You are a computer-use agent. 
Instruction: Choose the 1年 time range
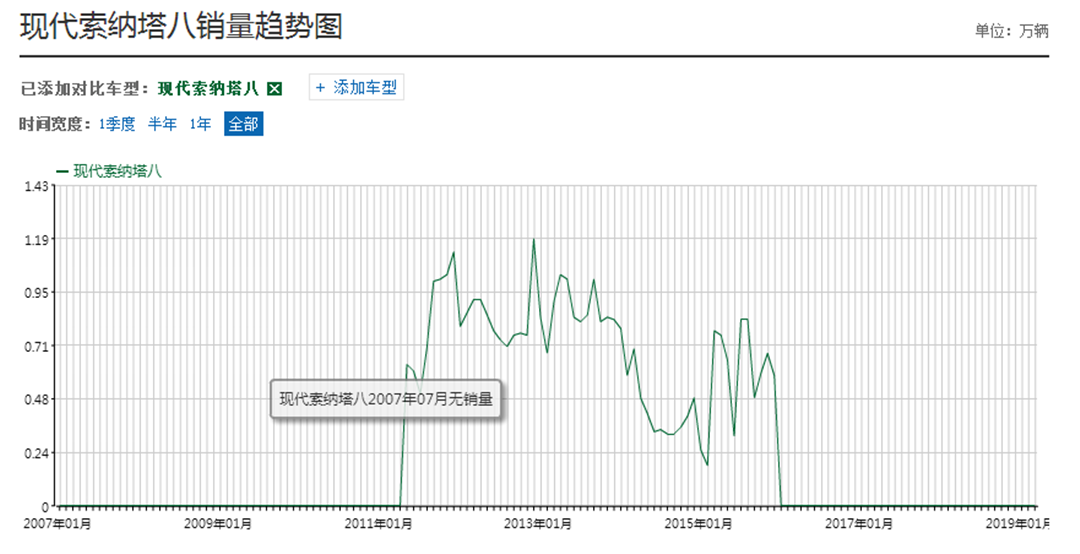200,124
